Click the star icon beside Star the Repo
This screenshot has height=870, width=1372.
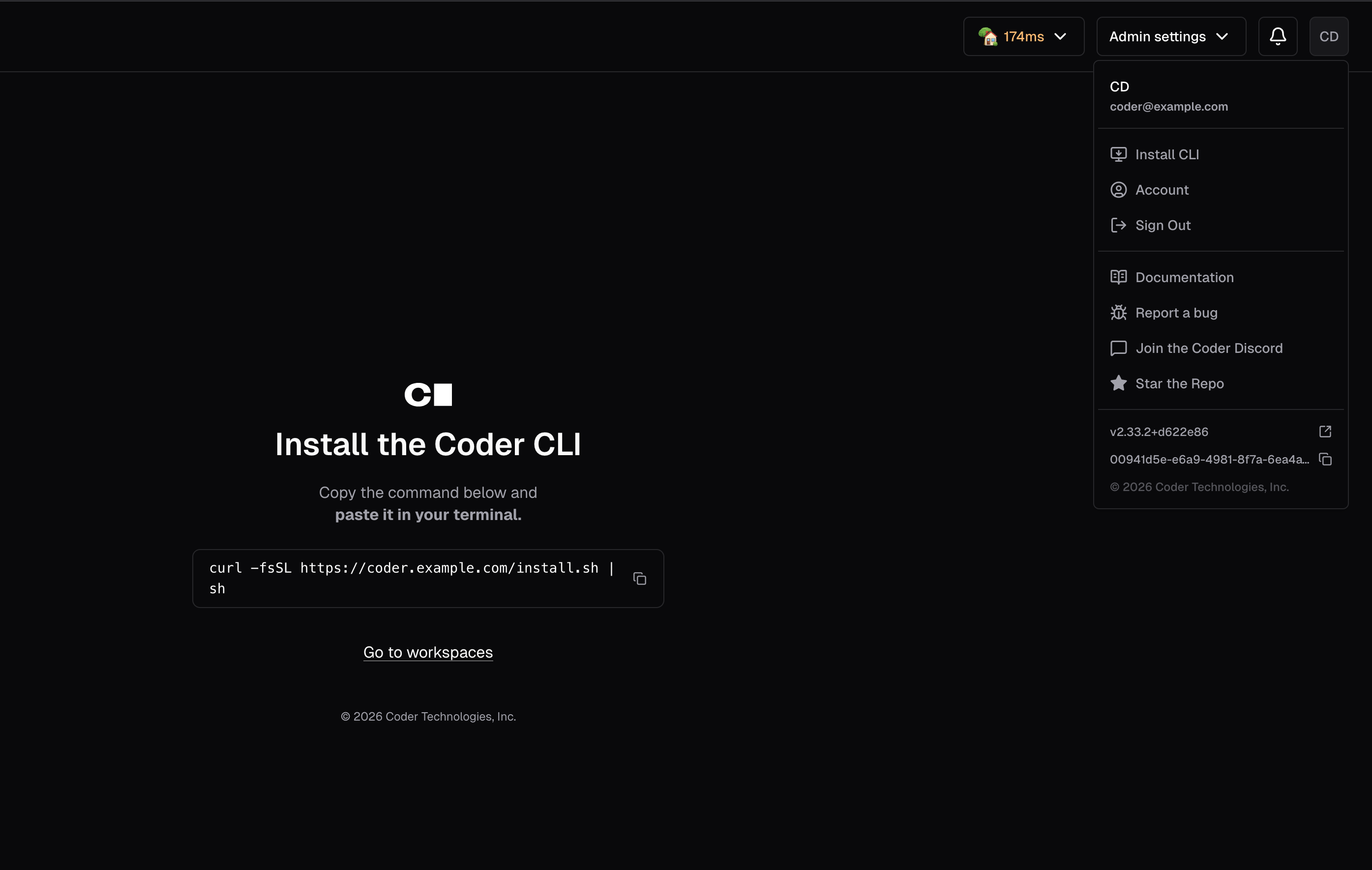tap(1118, 382)
